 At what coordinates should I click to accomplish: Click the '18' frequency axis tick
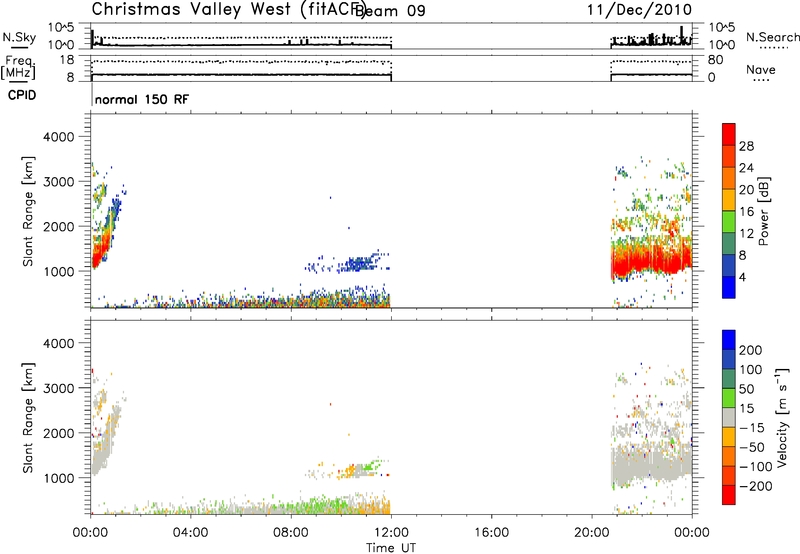(x=67, y=60)
